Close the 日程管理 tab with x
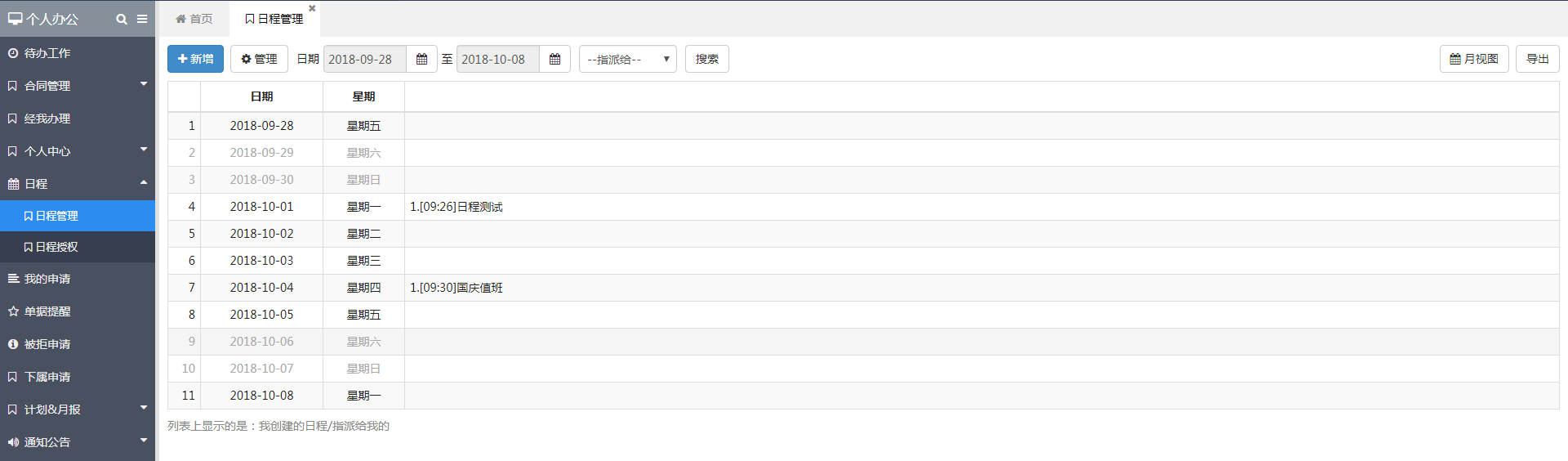1568x461 pixels. (x=312, y=8)
